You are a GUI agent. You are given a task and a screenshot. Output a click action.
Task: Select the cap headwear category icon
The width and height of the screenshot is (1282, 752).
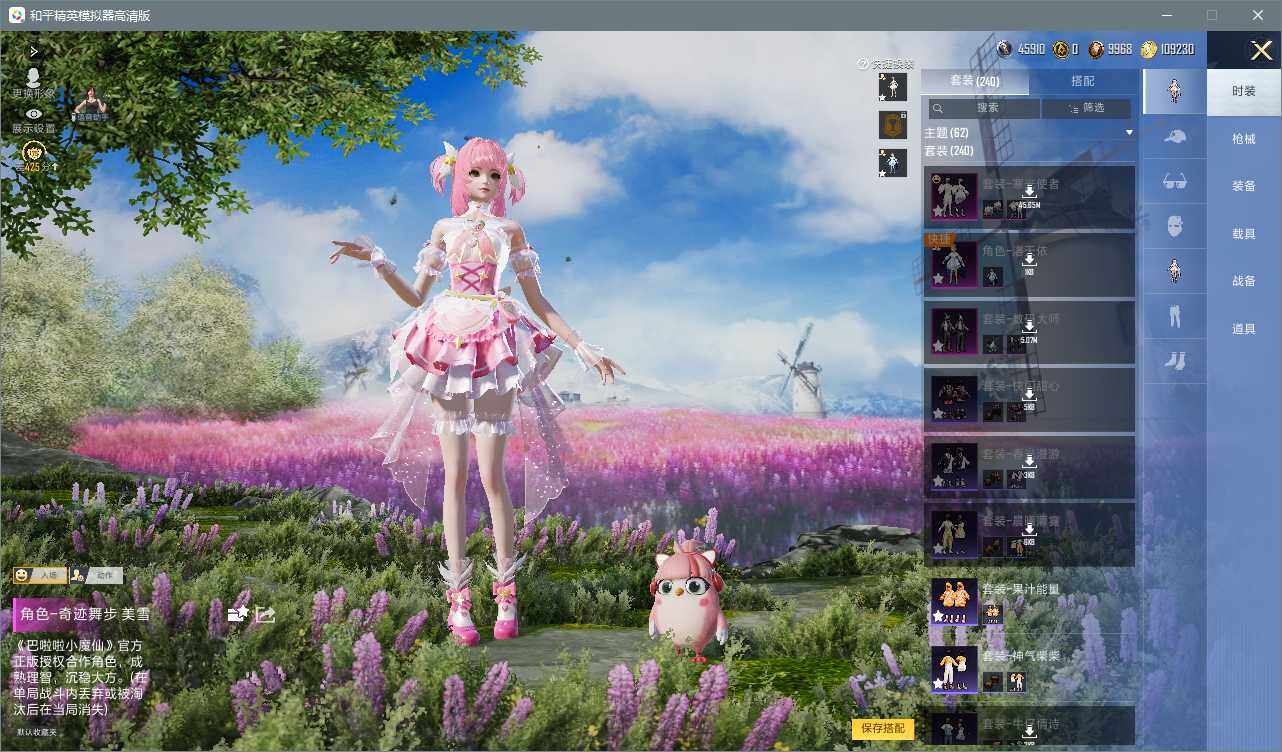(1175, 136)
